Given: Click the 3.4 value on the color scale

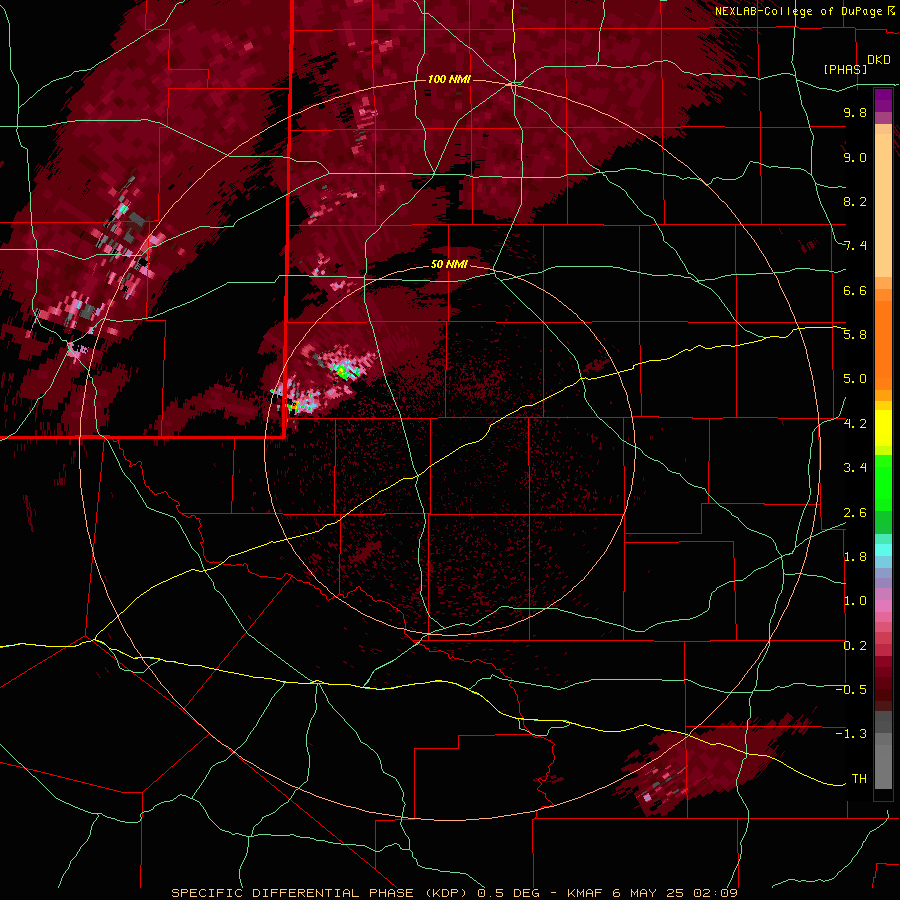Looking at the screenshot, I should tap(855, 468).
